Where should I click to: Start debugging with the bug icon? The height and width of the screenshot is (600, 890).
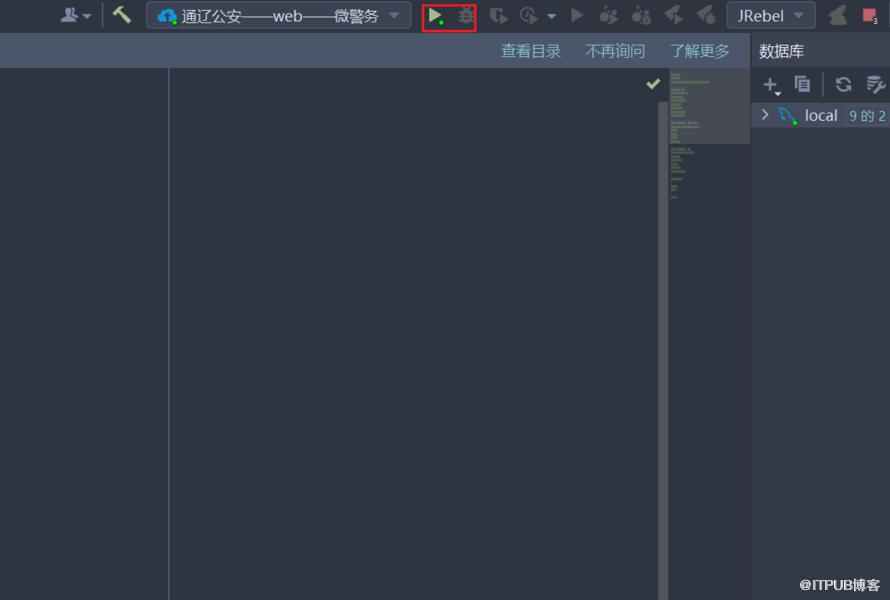point(466,15)
